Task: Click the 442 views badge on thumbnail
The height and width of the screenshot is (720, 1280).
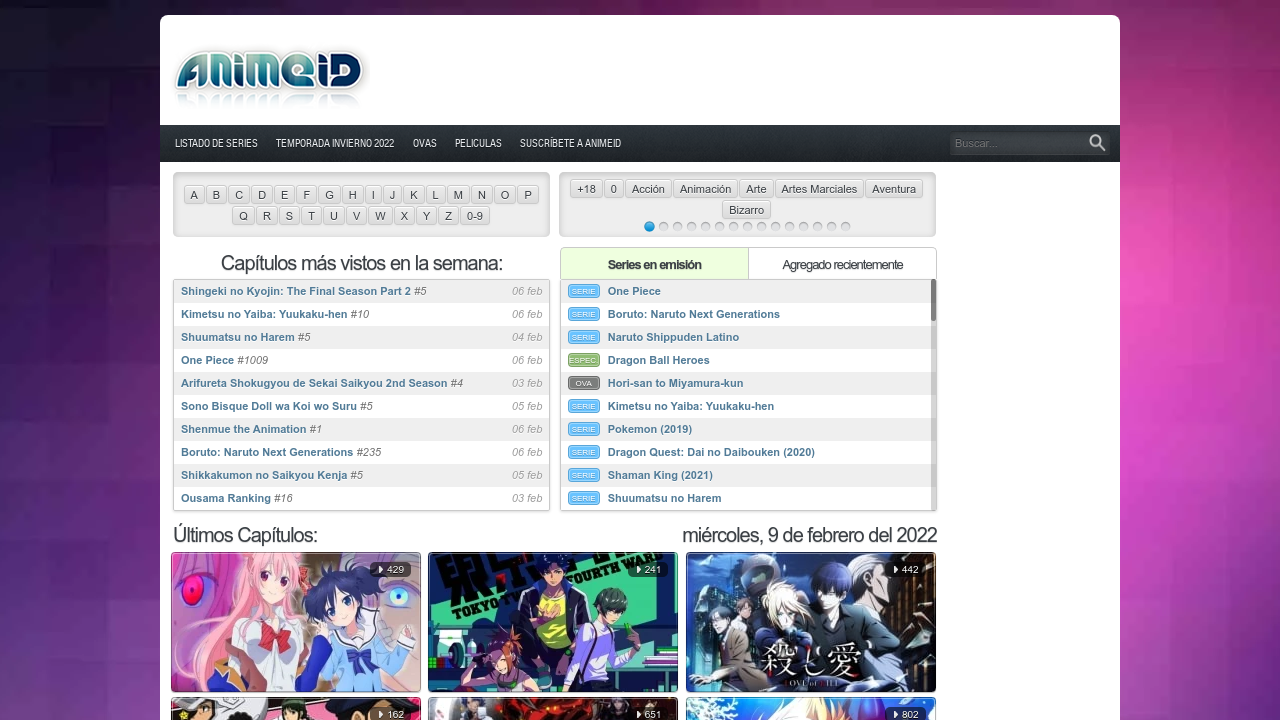Action: 905,570
